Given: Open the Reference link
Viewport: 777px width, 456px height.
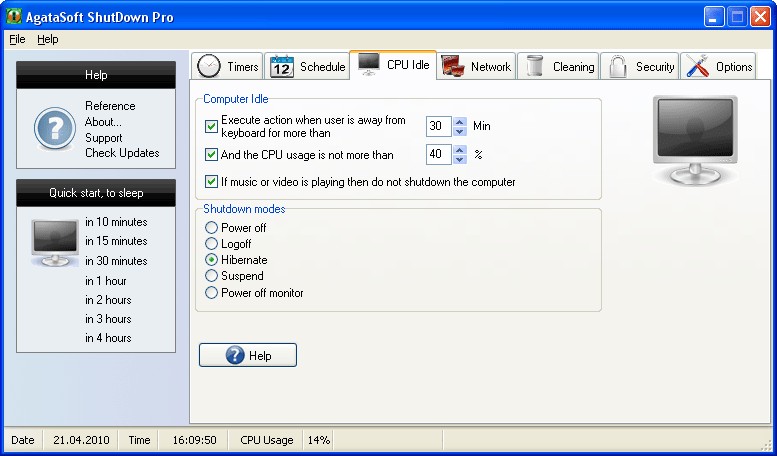Looking at the screenshot, I should [x=110, y=106].
